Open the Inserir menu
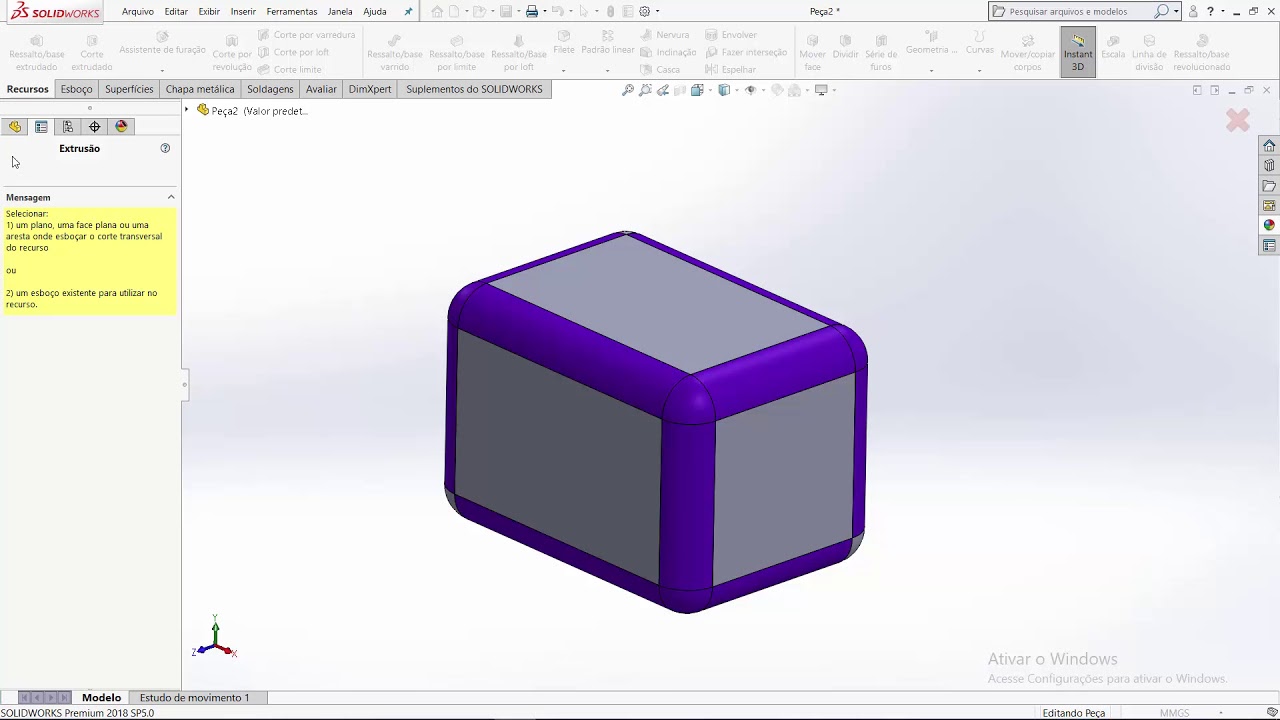Image resolution: width=1280 pixels, height=720 pixels. [243, 12]
